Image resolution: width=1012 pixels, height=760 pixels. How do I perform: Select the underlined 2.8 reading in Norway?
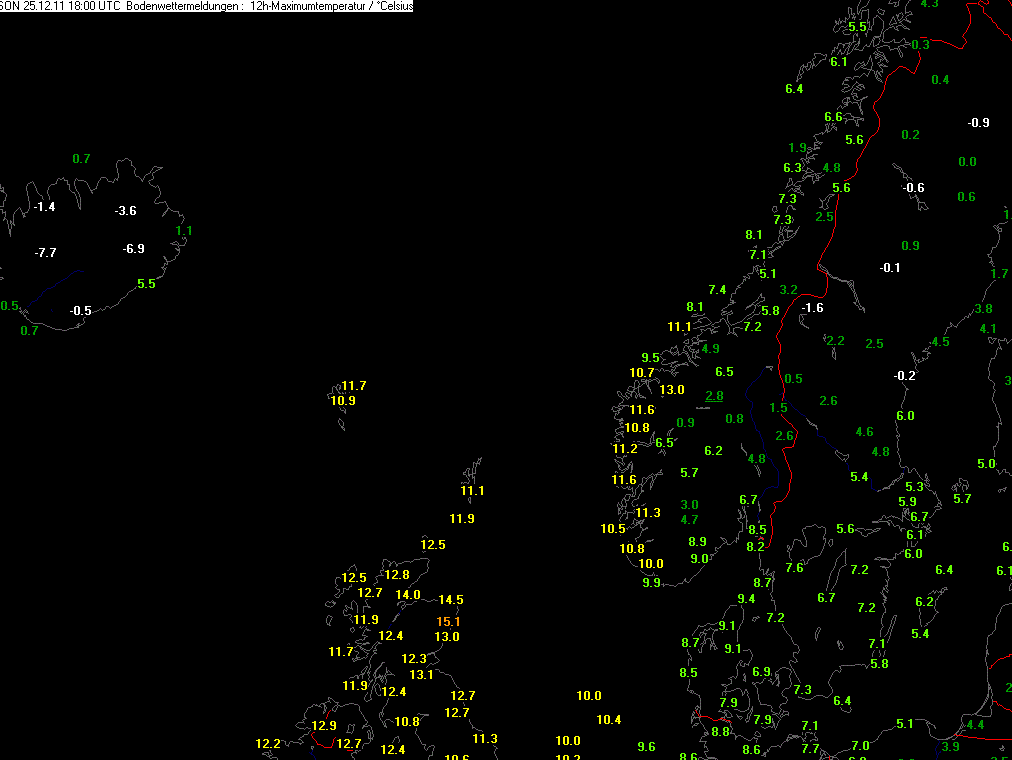coord(714,396)
